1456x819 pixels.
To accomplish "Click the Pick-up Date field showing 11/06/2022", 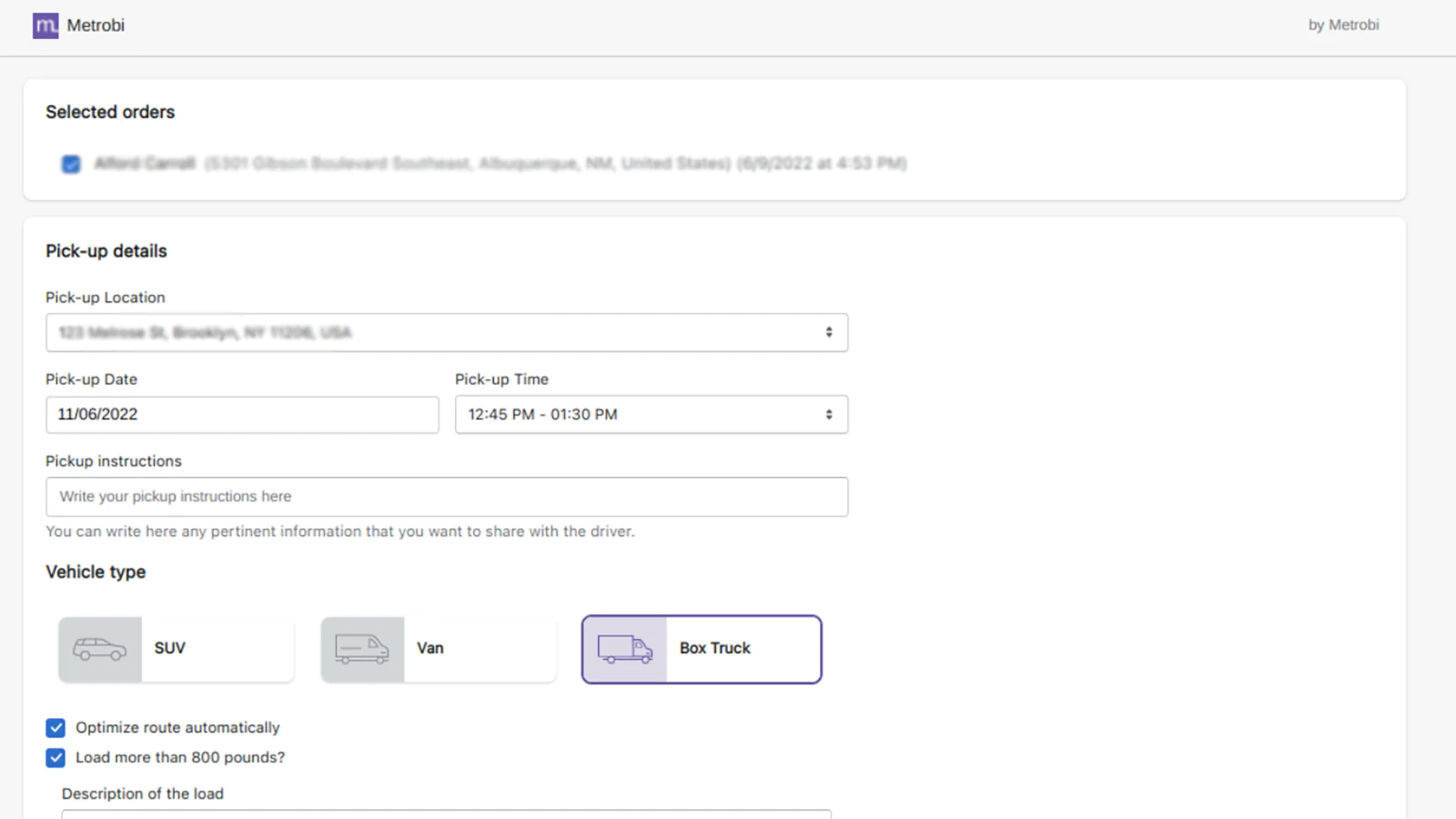I will (x=242, y=414).
